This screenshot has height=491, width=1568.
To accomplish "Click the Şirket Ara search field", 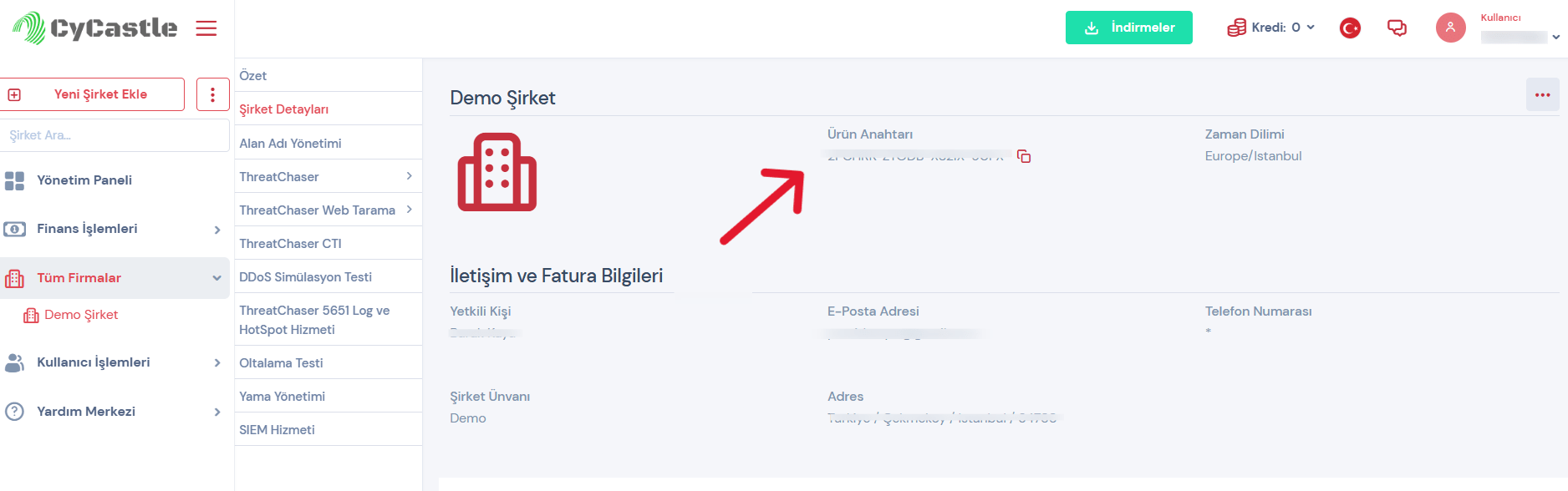I will tap(115, 135).
